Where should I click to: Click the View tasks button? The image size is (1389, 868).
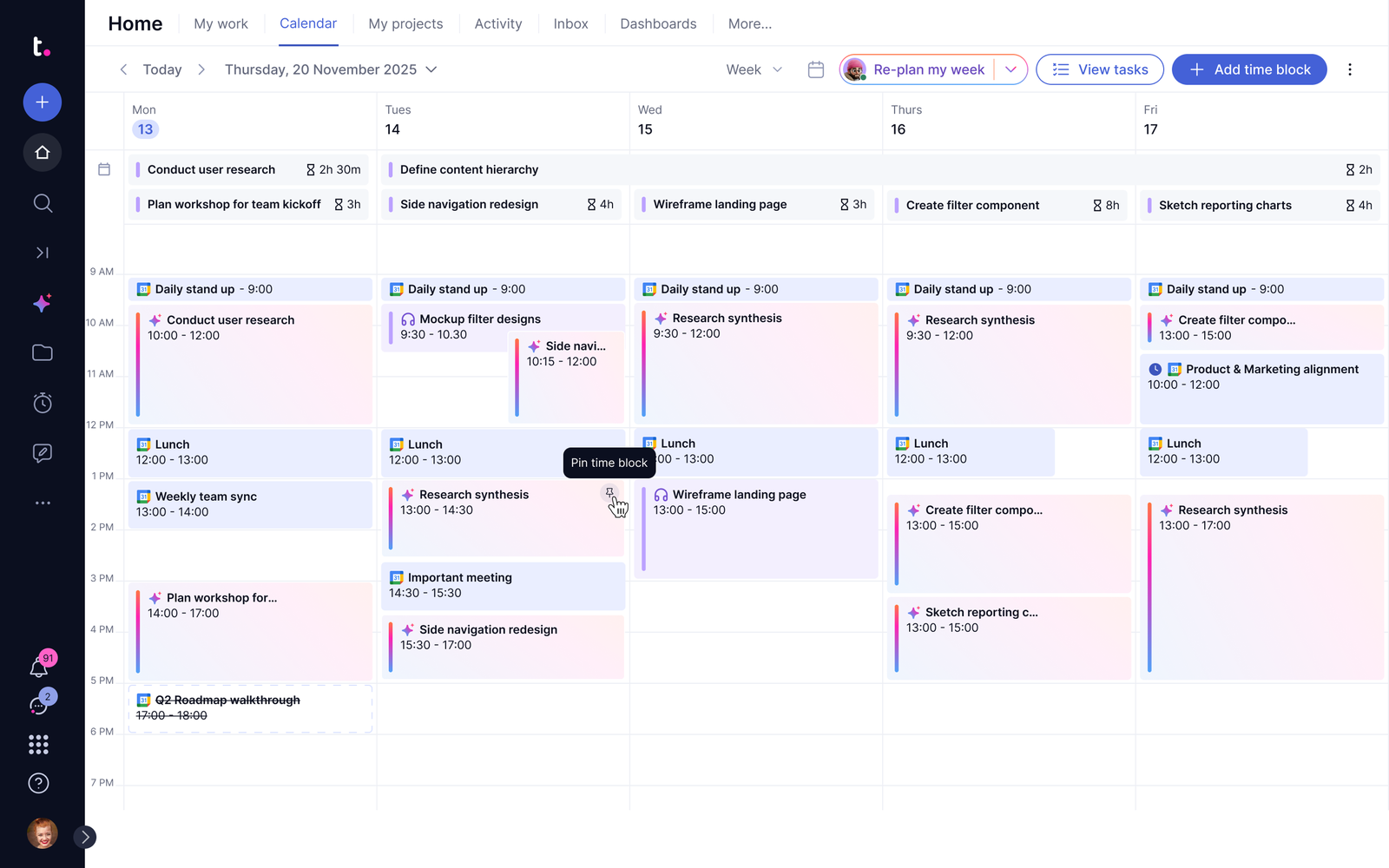tap(1100, 69)
